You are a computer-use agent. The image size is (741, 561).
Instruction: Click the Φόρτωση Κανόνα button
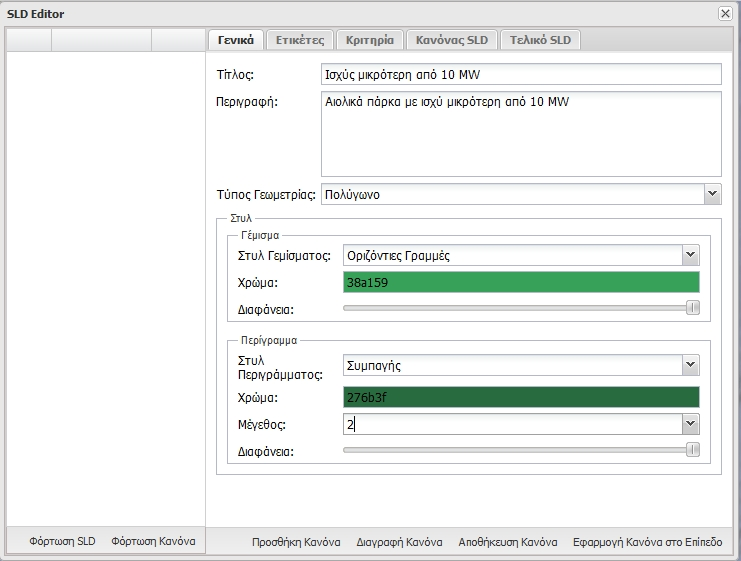coord(153,541)
